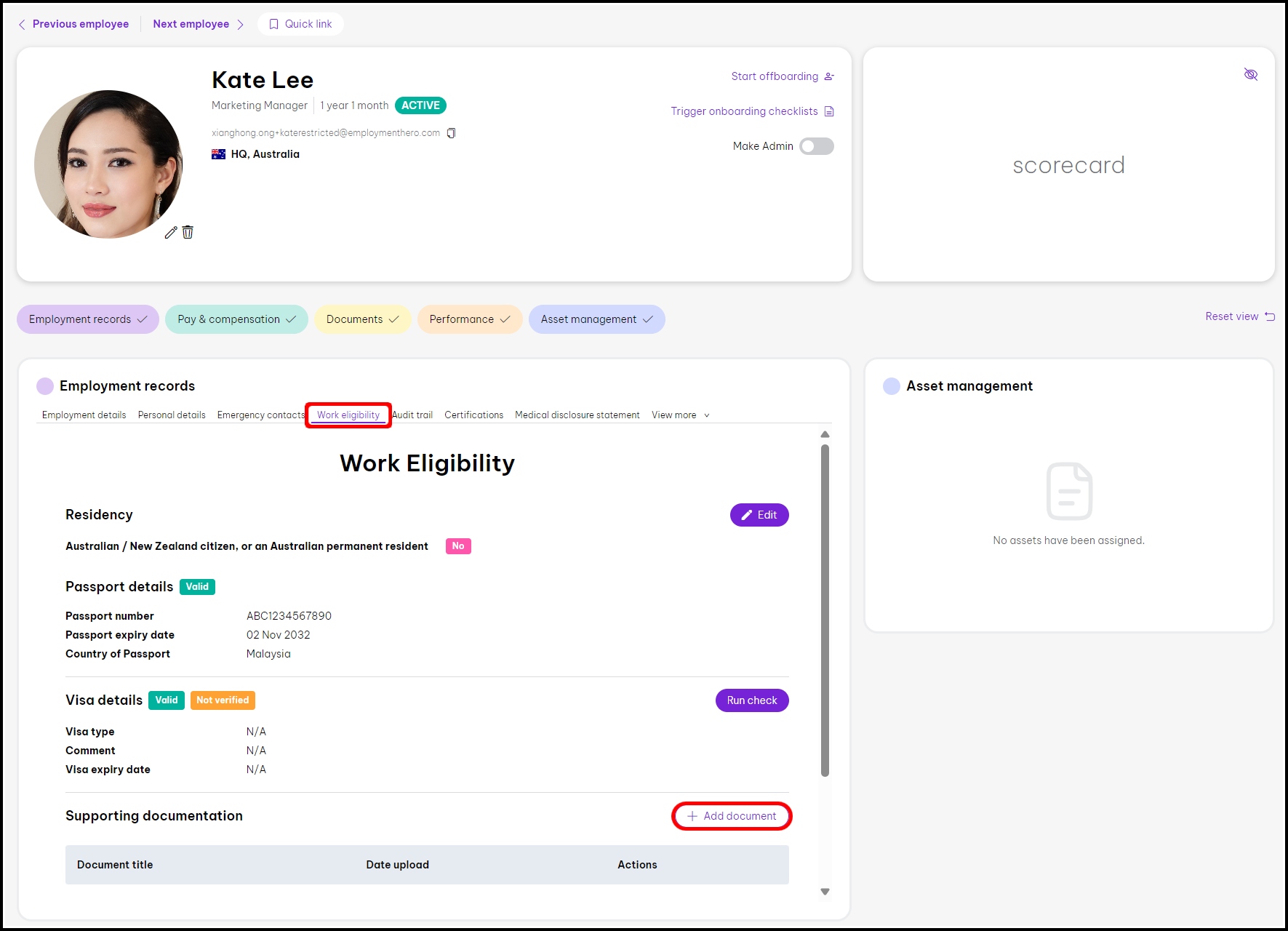Open the Audit trail tab
Image resolution: width=1288 pixels, height=931 pixels.
pos(412,415)
